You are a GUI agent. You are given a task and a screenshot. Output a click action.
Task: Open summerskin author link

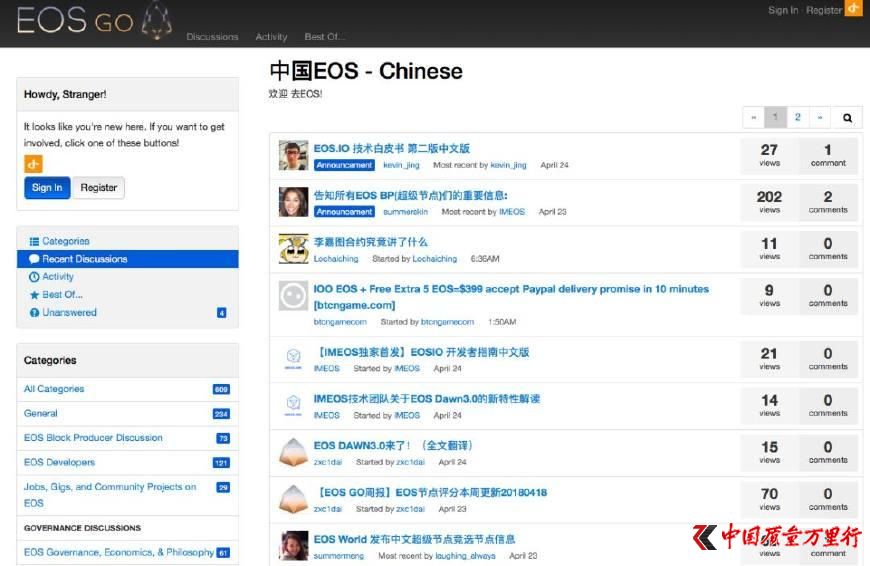pos(406,212)
